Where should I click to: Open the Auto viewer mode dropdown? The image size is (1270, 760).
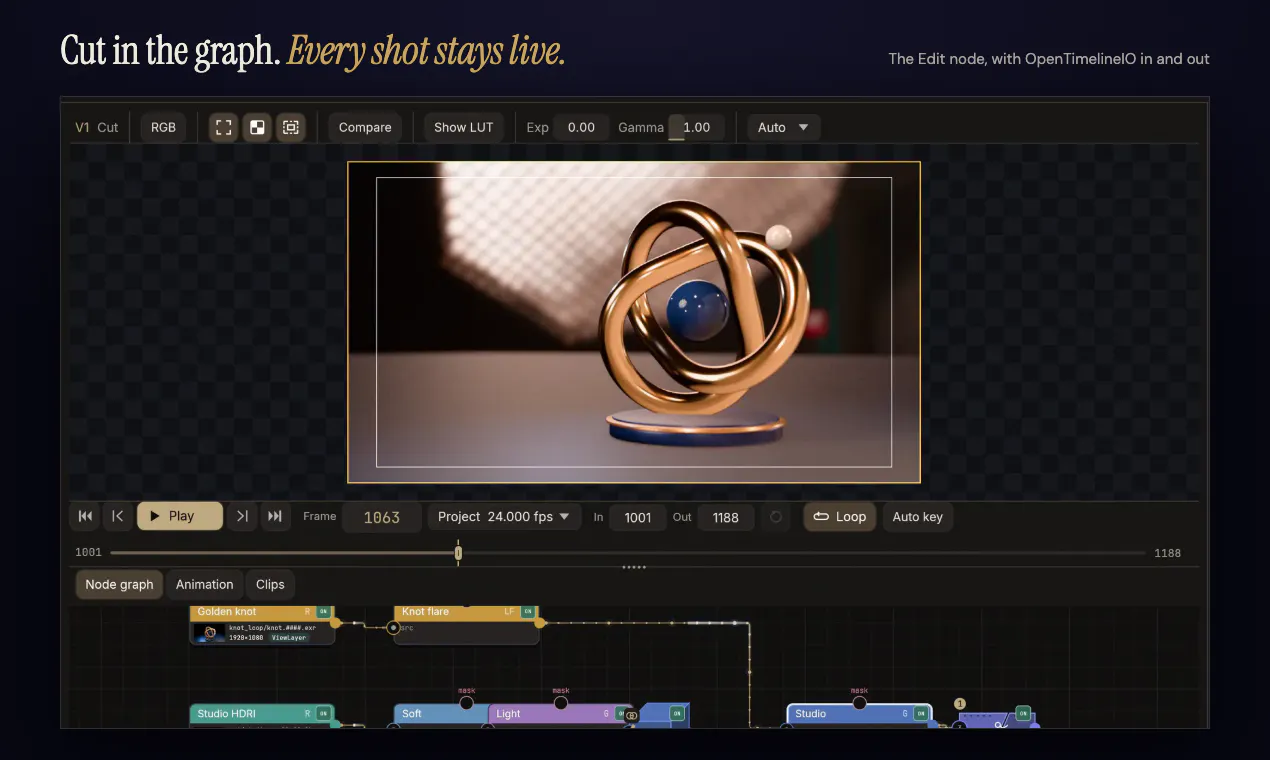(785, 127)
